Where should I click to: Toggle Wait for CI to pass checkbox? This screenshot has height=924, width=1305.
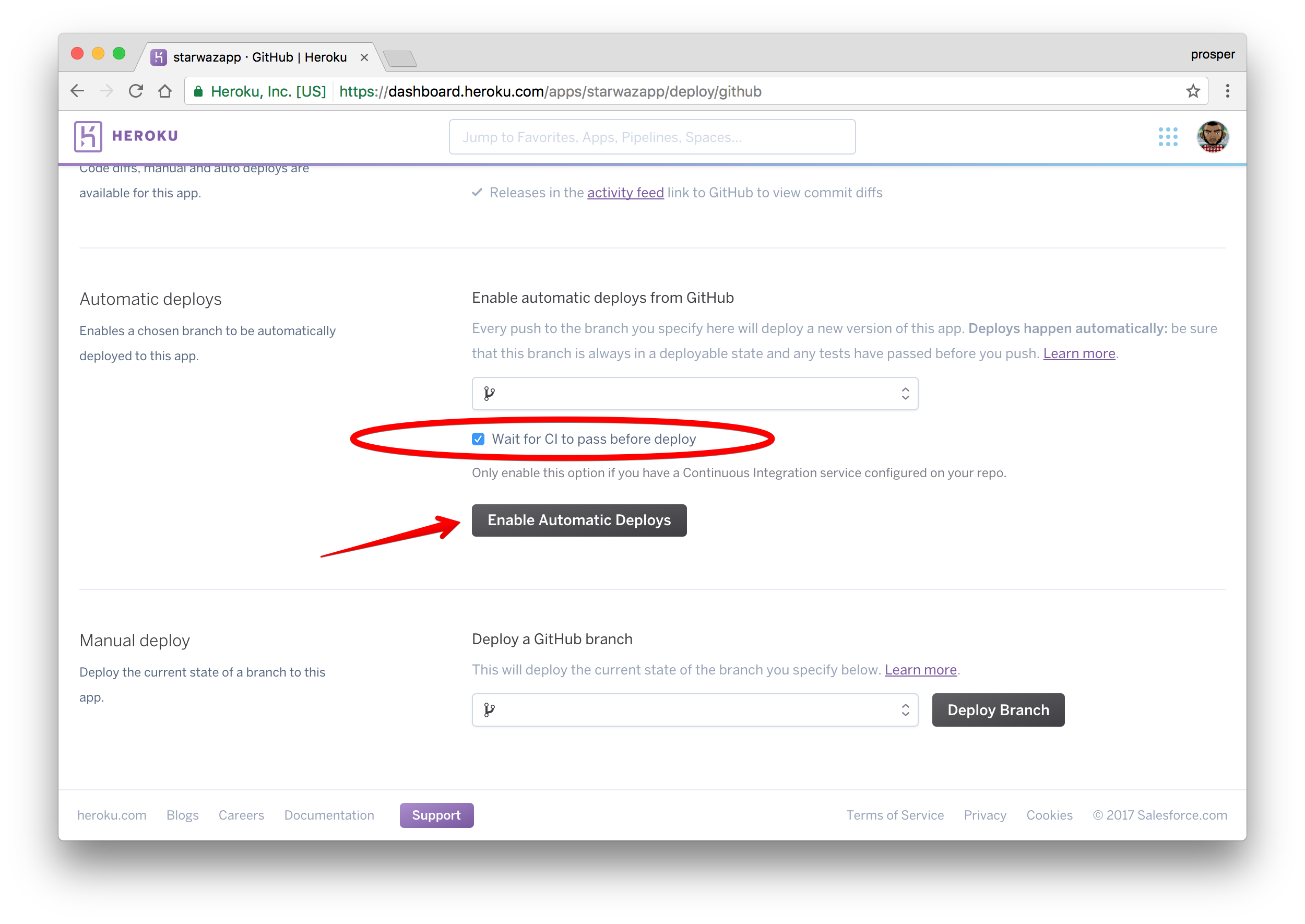(x=478, y=439)
